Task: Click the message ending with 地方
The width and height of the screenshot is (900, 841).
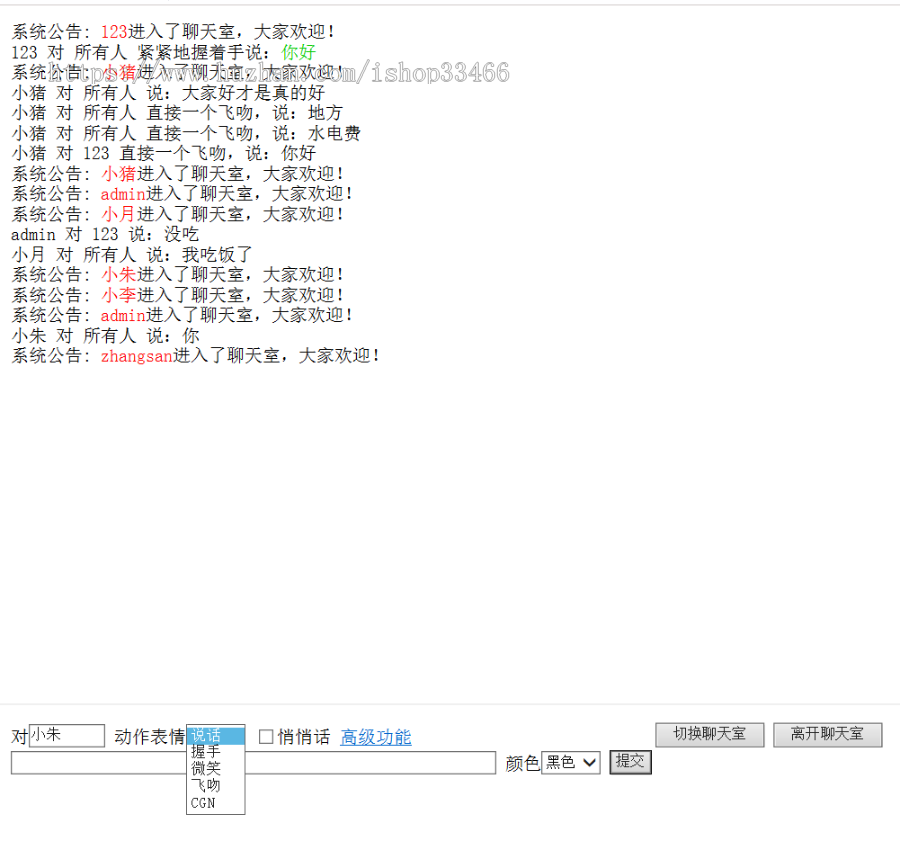Action: (x=177, y=113)
